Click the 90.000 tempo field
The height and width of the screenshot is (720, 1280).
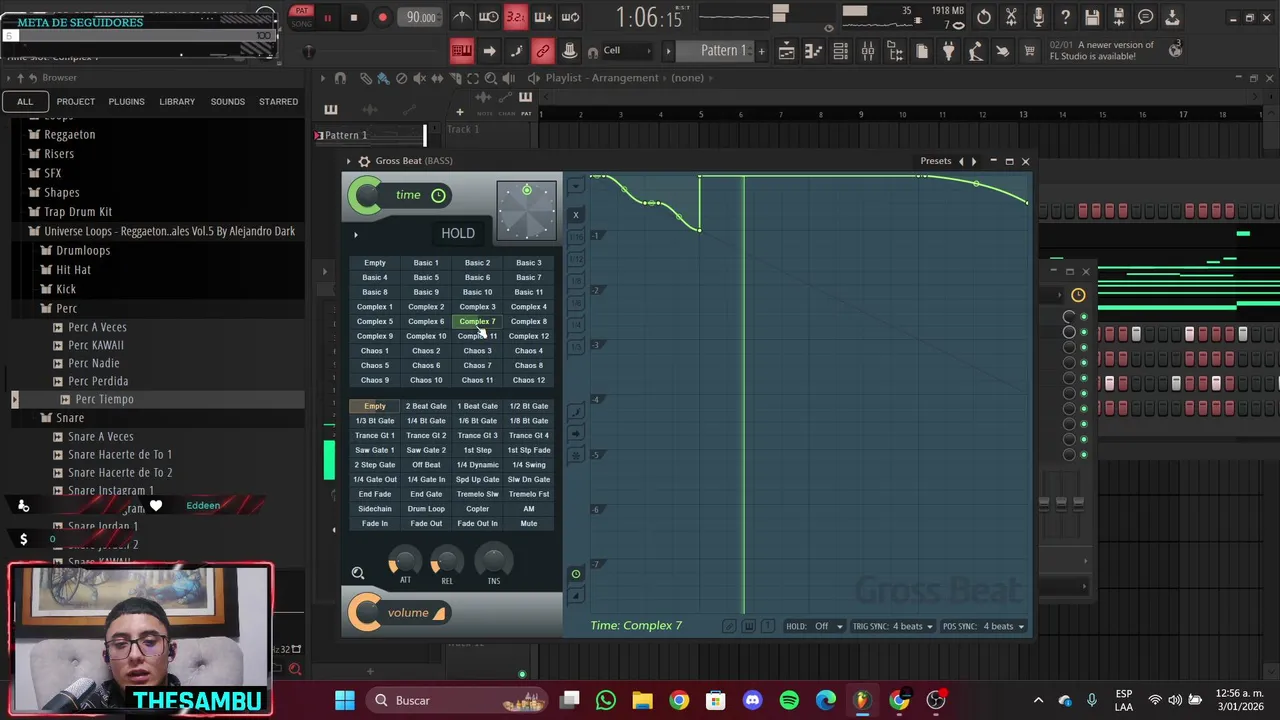click(x=421, y=17)
